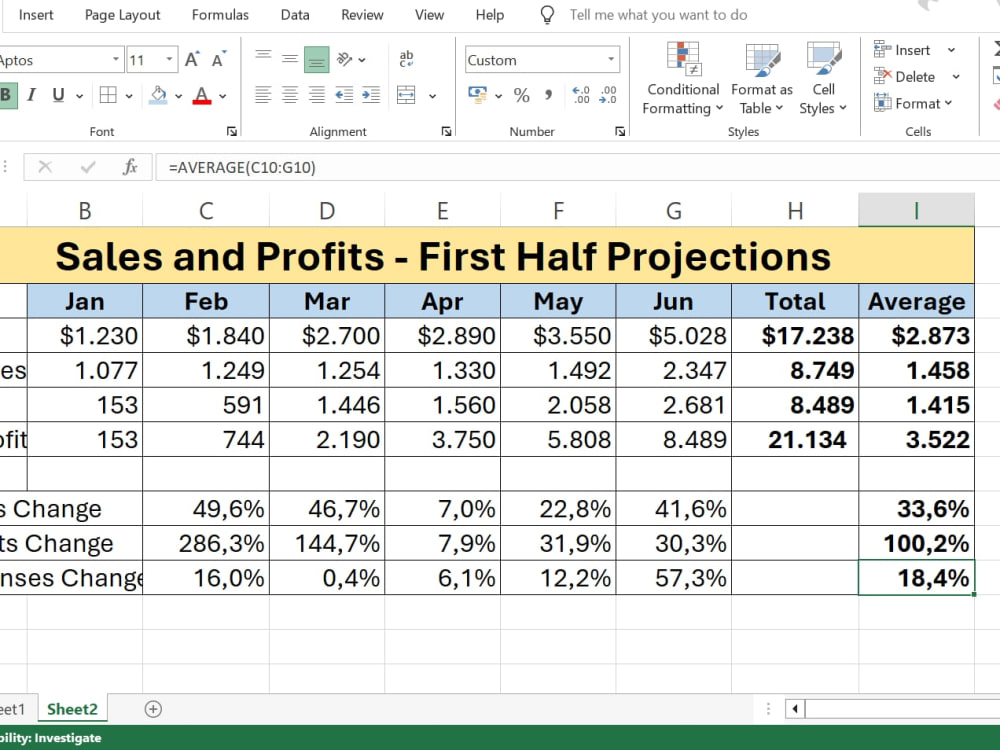Add a new sheet with plus icon

pyautogui.click(x=153, y=709)
